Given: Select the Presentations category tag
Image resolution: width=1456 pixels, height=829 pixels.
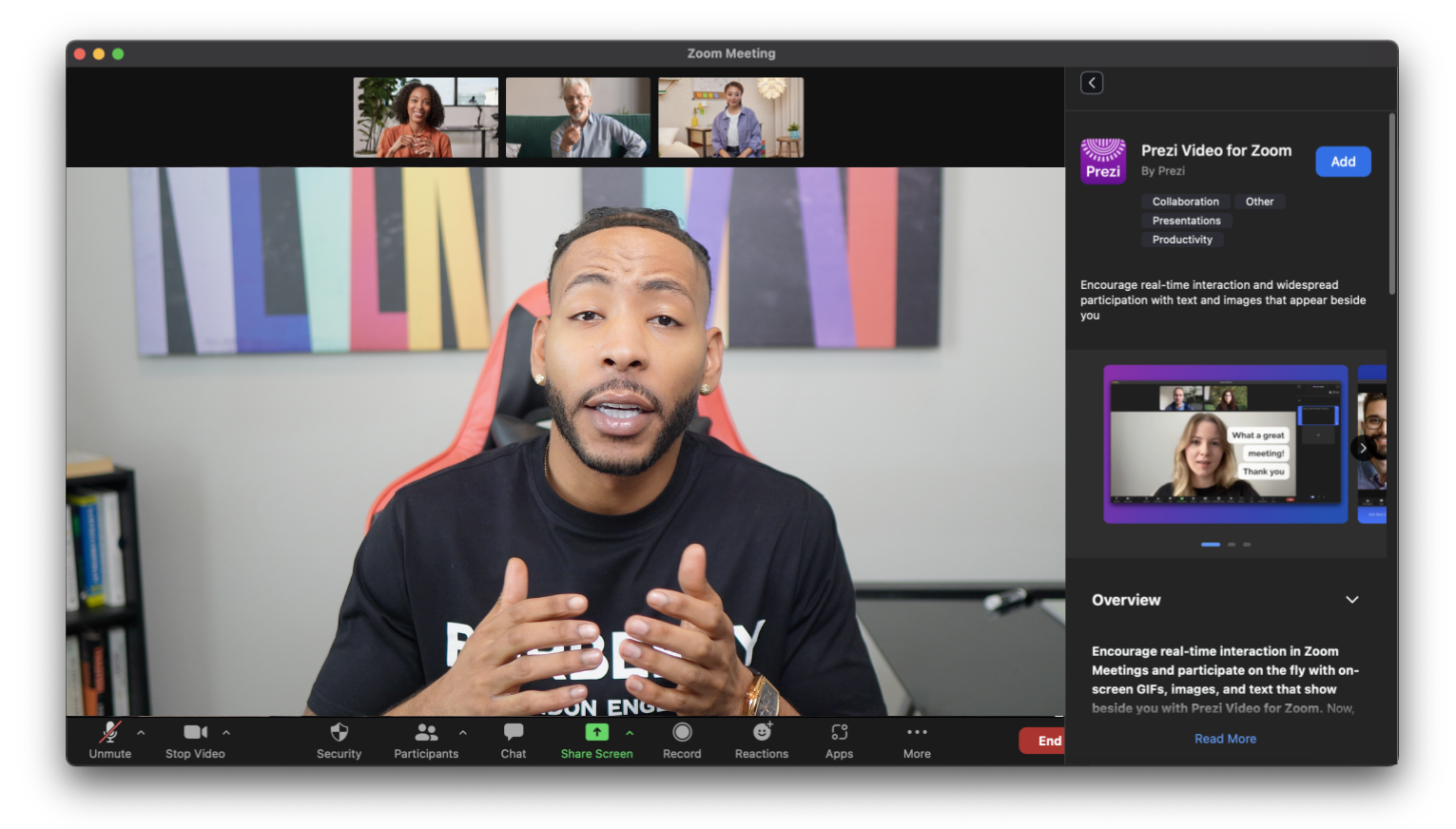Looking at the screenshot, I should [1186, 221].
